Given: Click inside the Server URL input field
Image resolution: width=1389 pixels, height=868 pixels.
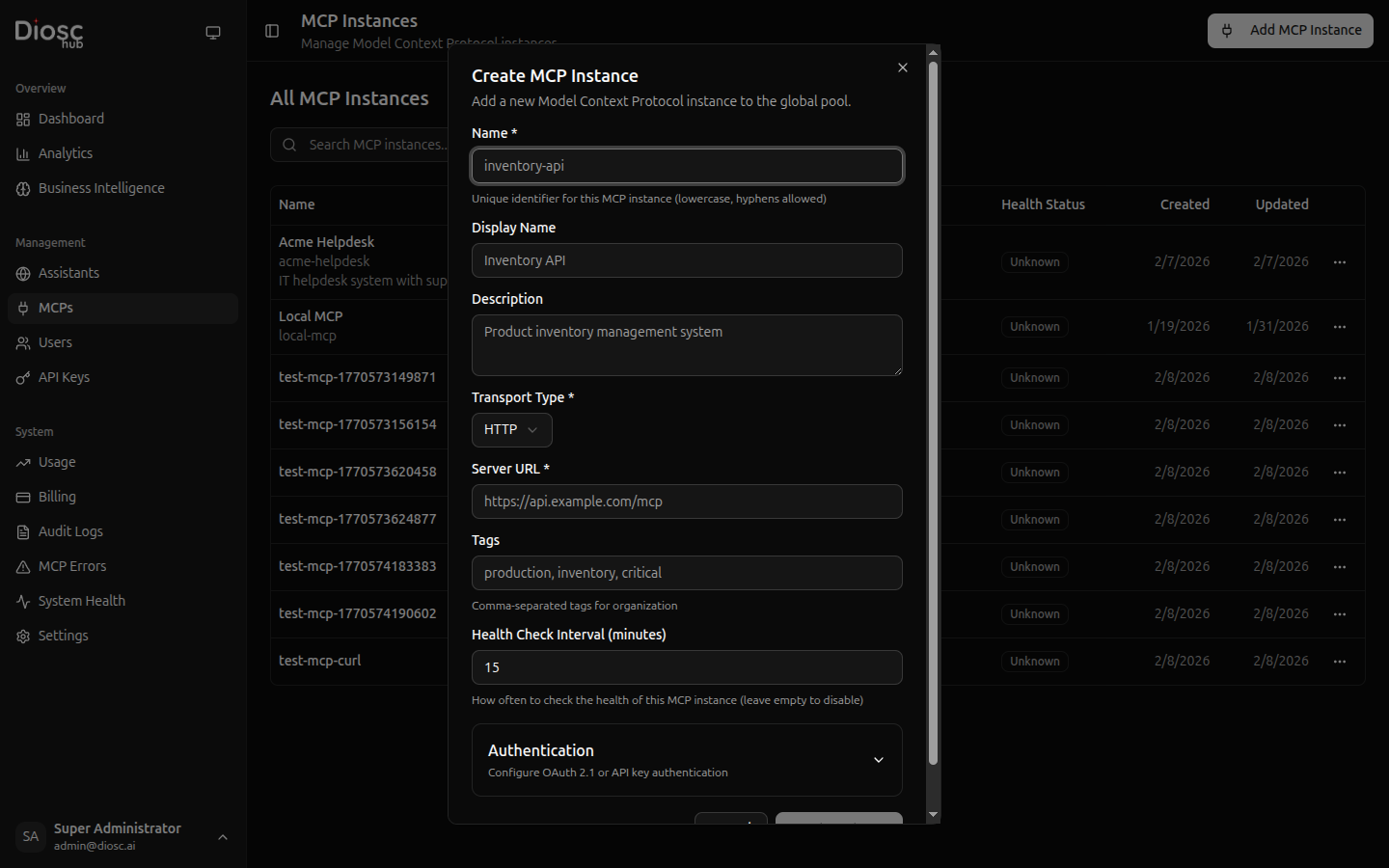Looking at the screenshot, I should coord(686,502).
